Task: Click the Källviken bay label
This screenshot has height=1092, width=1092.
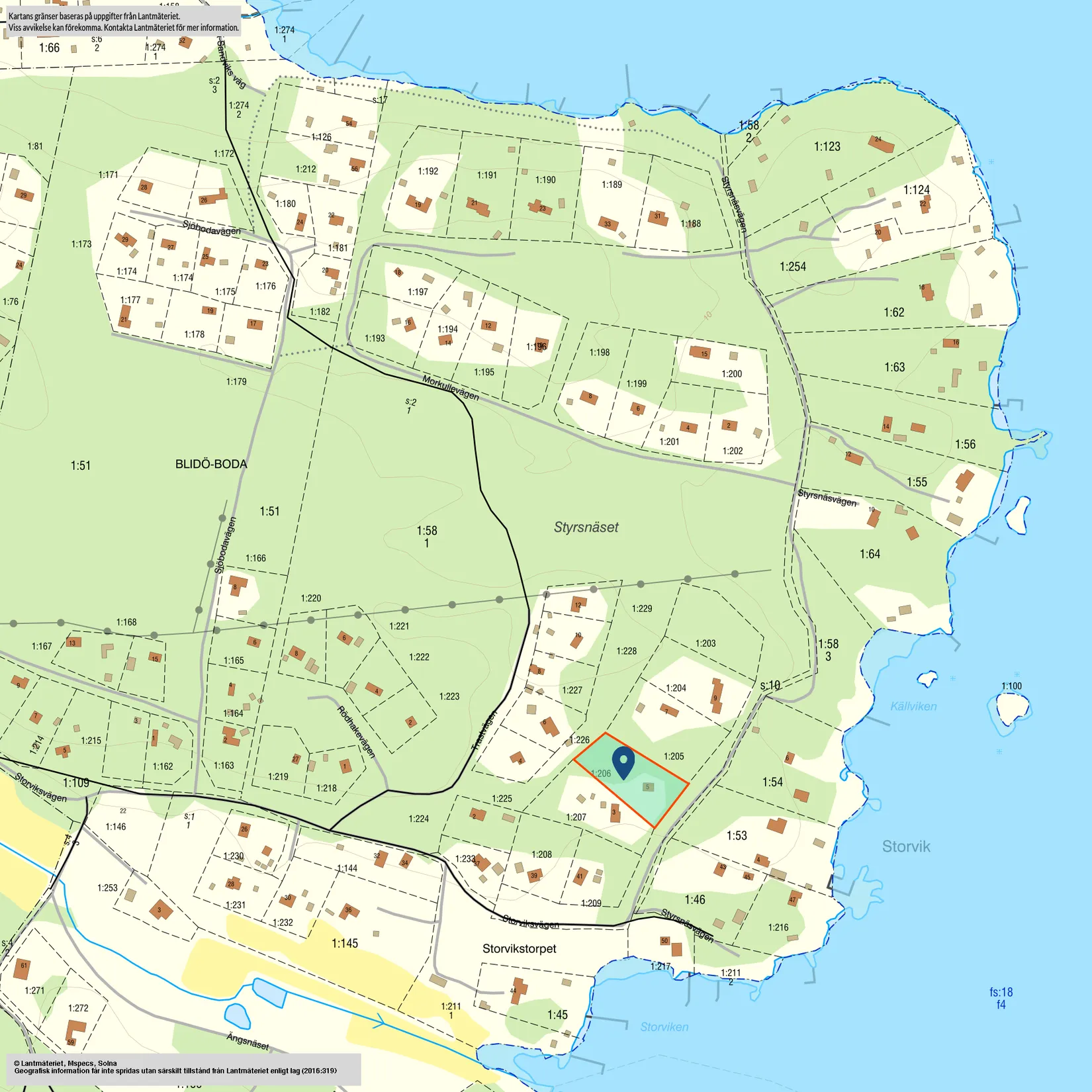Action: pyautogui.click(x=913, y=706)
